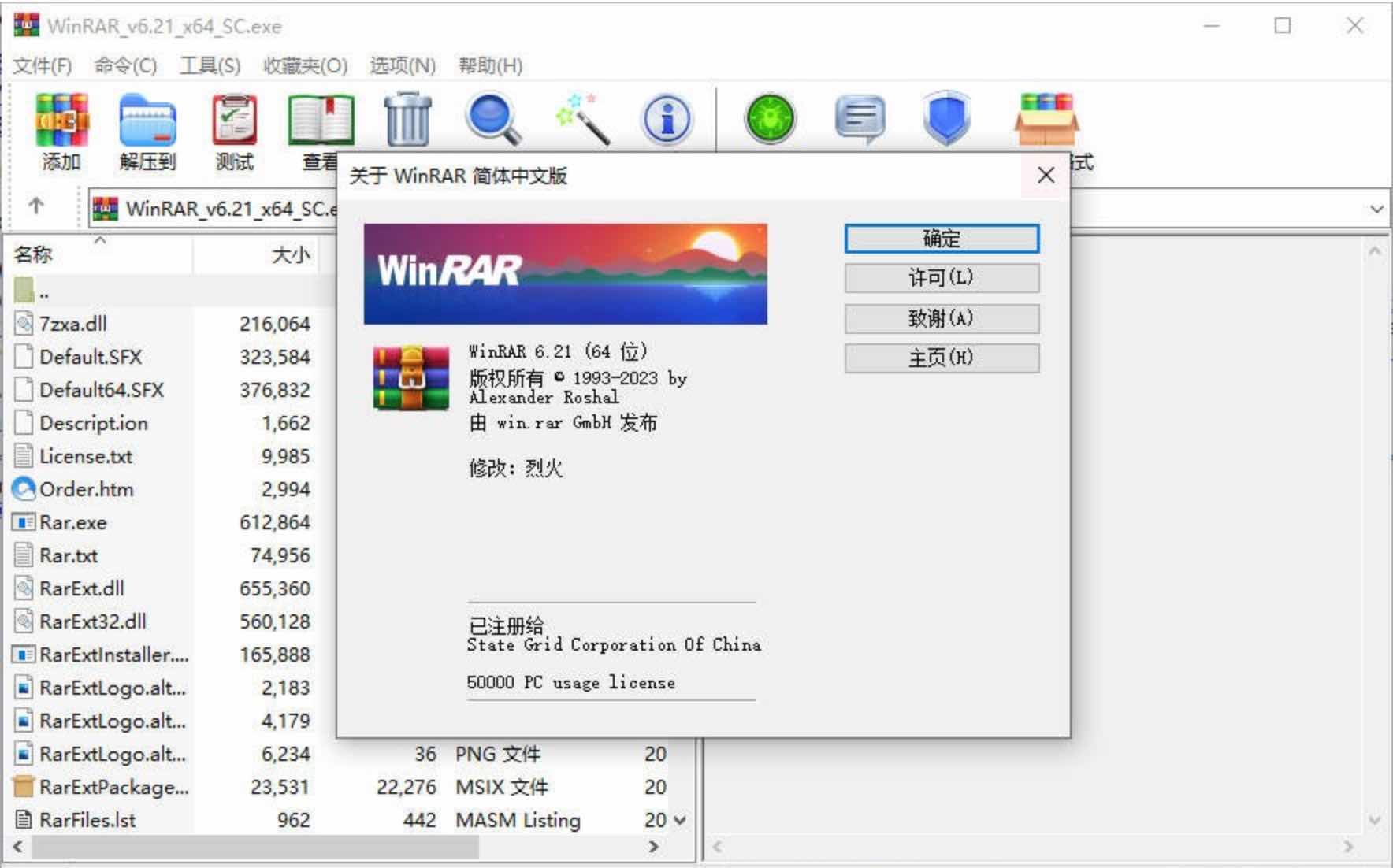Open the 选项(N) menu
This screenshot has height=868, width=1393.
[x=403, y=65]
